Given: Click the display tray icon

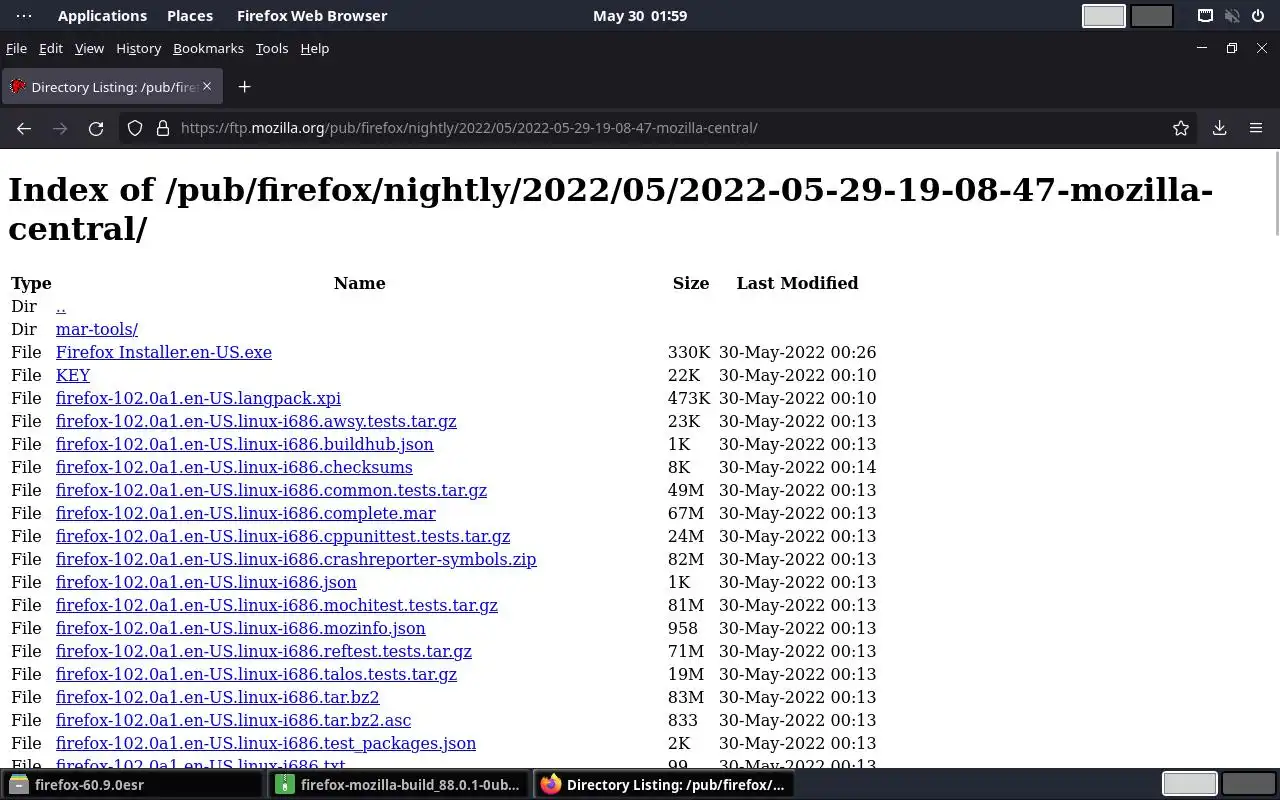Looking at the screenshot, I should click(x=1206, y=16).
